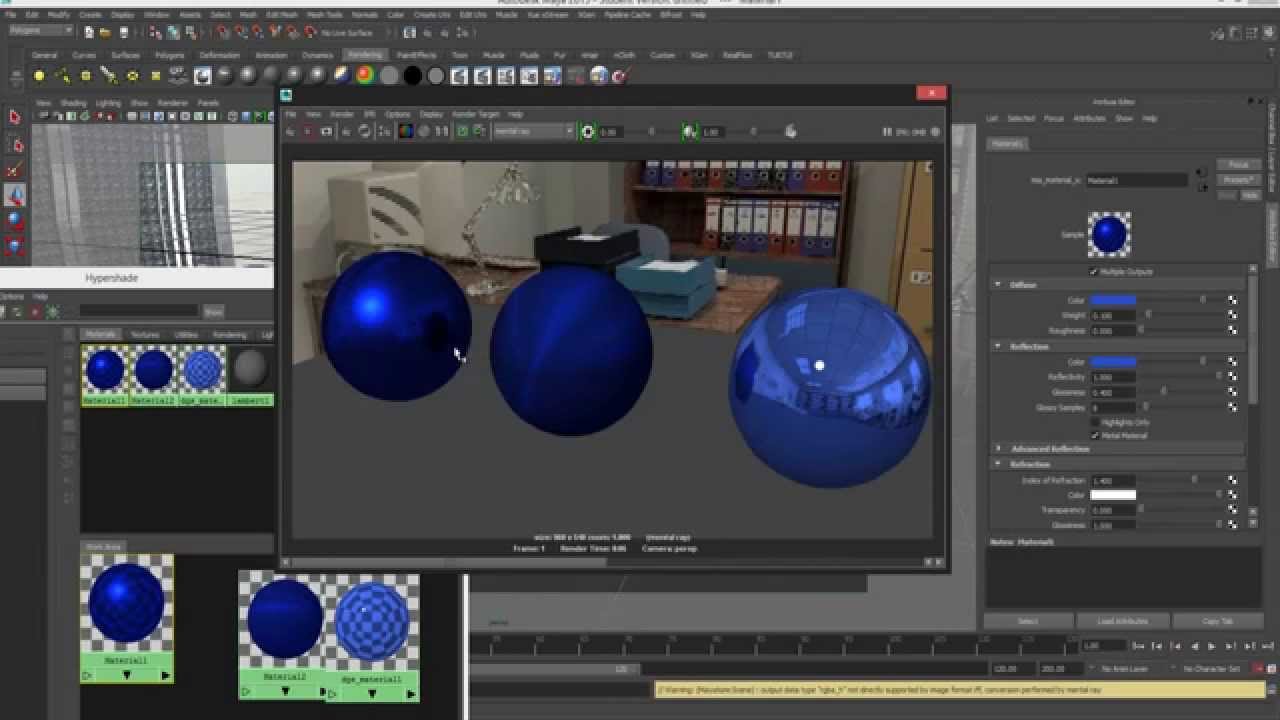Click the snapshot camera icon in Render View

326,131
